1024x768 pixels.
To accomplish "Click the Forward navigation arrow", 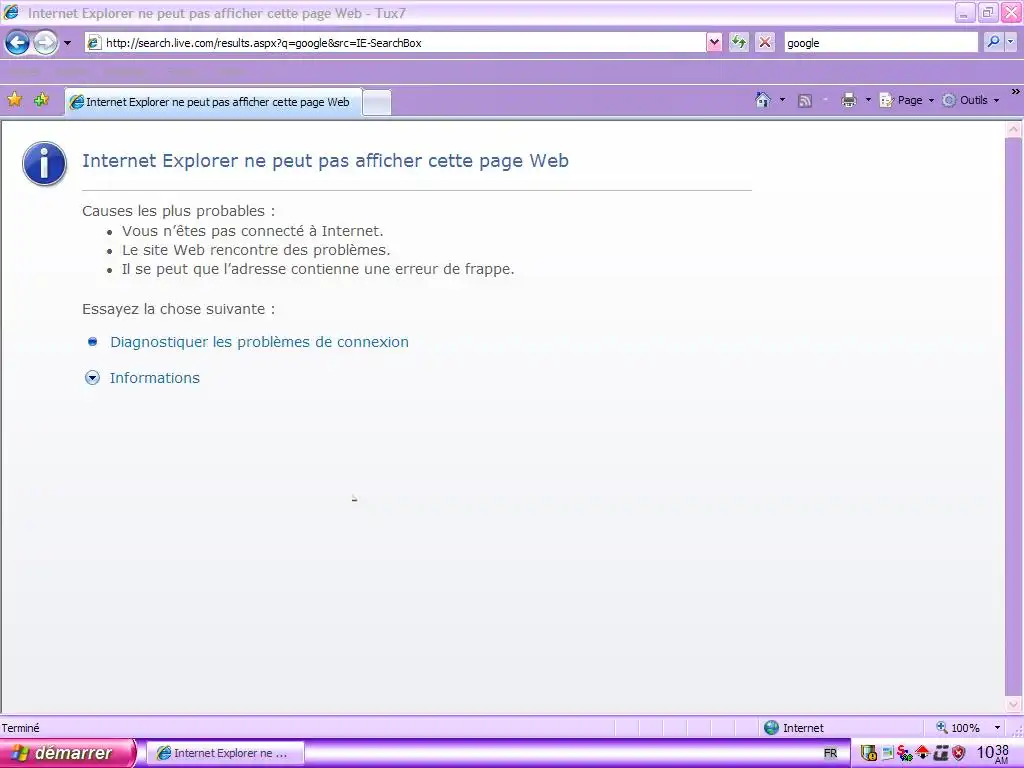I will [45, 43].
